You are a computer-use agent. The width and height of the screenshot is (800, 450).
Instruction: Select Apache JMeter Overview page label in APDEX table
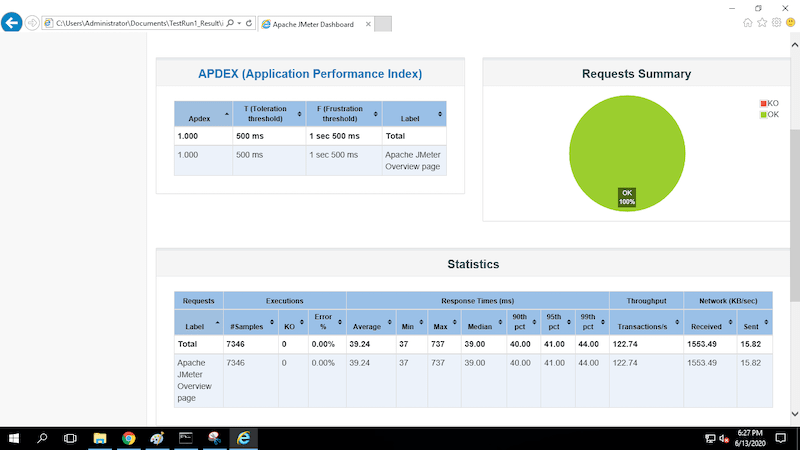point(414,160)
